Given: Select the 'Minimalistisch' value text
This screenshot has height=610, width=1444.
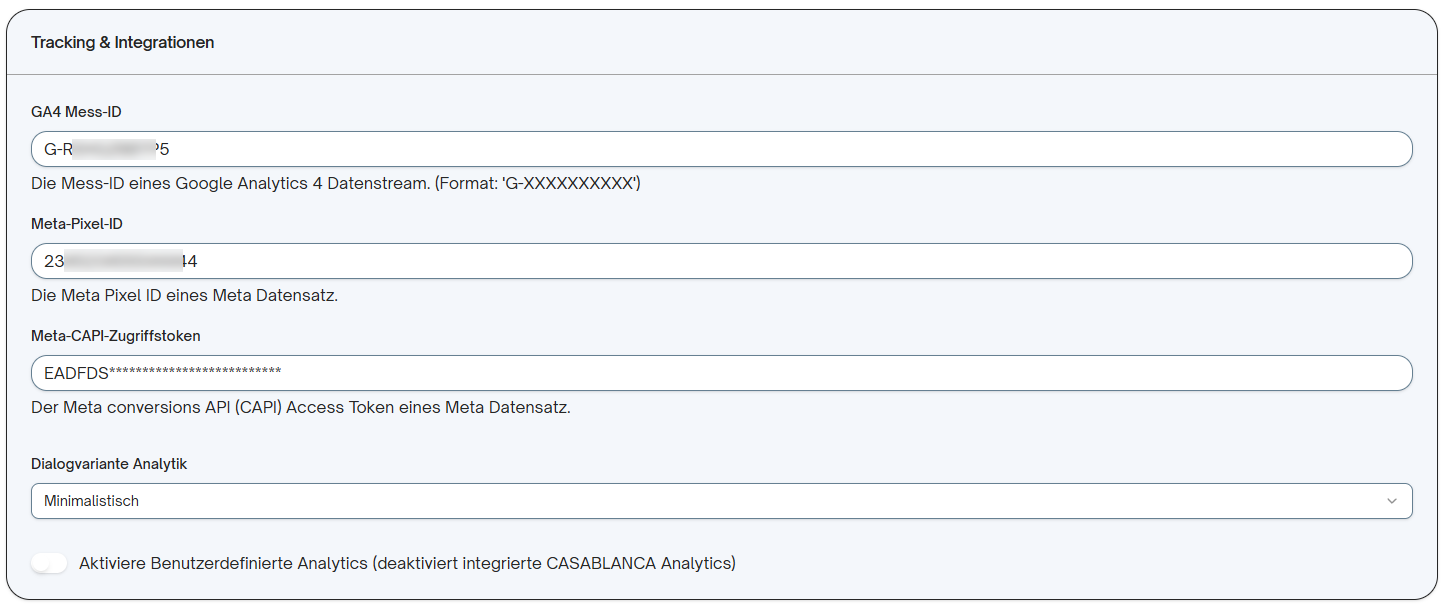Looking at the screenshot, I should click(x=91, y=501).
